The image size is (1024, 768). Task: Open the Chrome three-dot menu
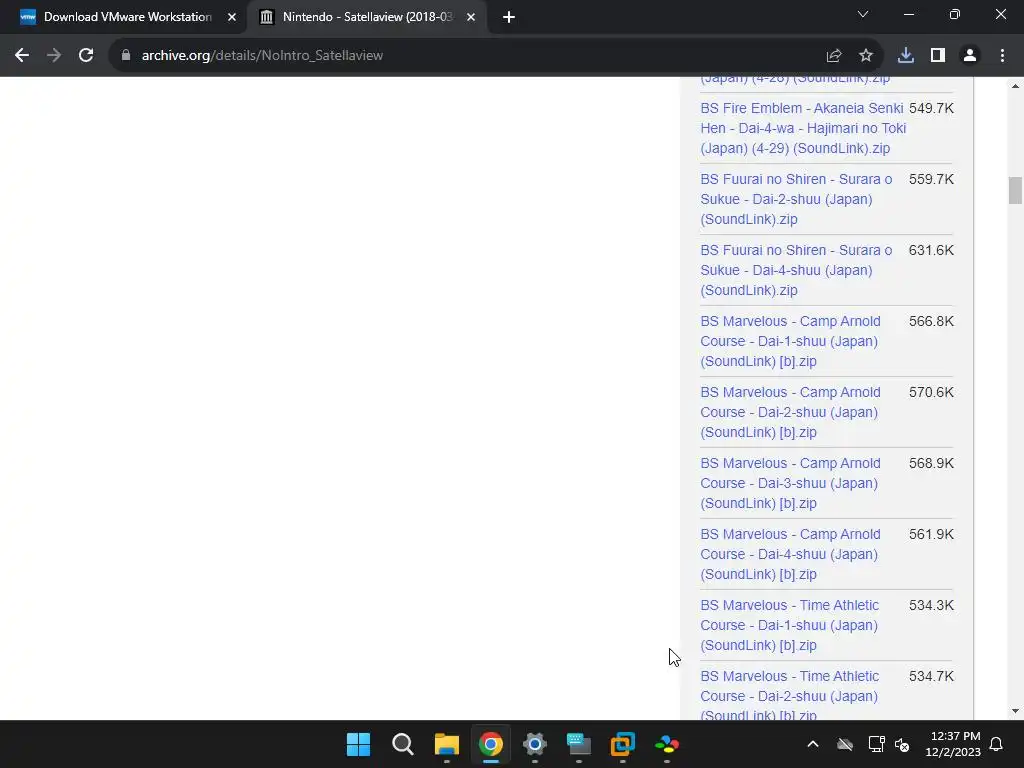(x=1002, y=56)
